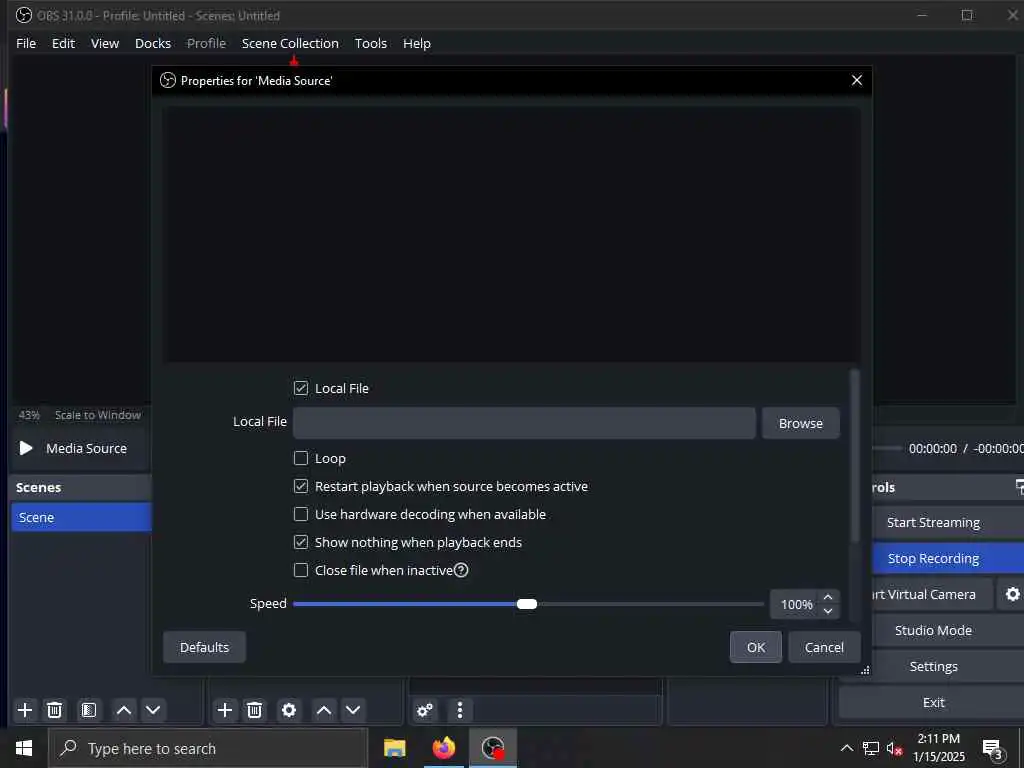
Task: Click Stop Recording button
Action: pos(948,558)
